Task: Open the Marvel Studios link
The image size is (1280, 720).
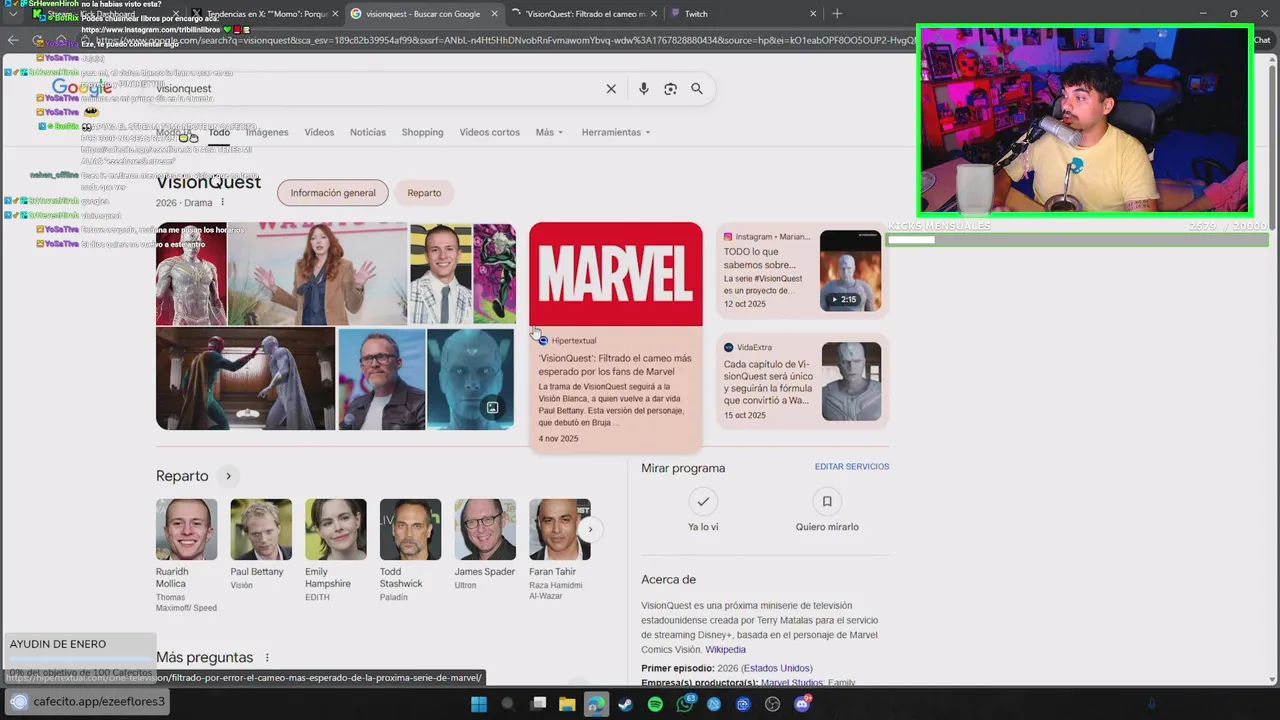Action: [790, 683]
